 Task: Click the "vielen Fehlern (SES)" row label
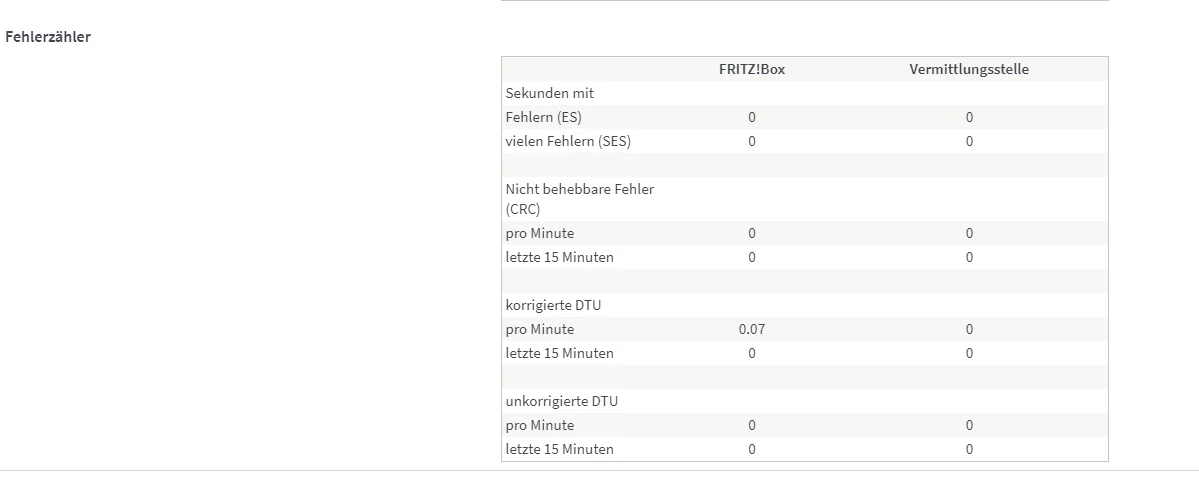[568, 141]
